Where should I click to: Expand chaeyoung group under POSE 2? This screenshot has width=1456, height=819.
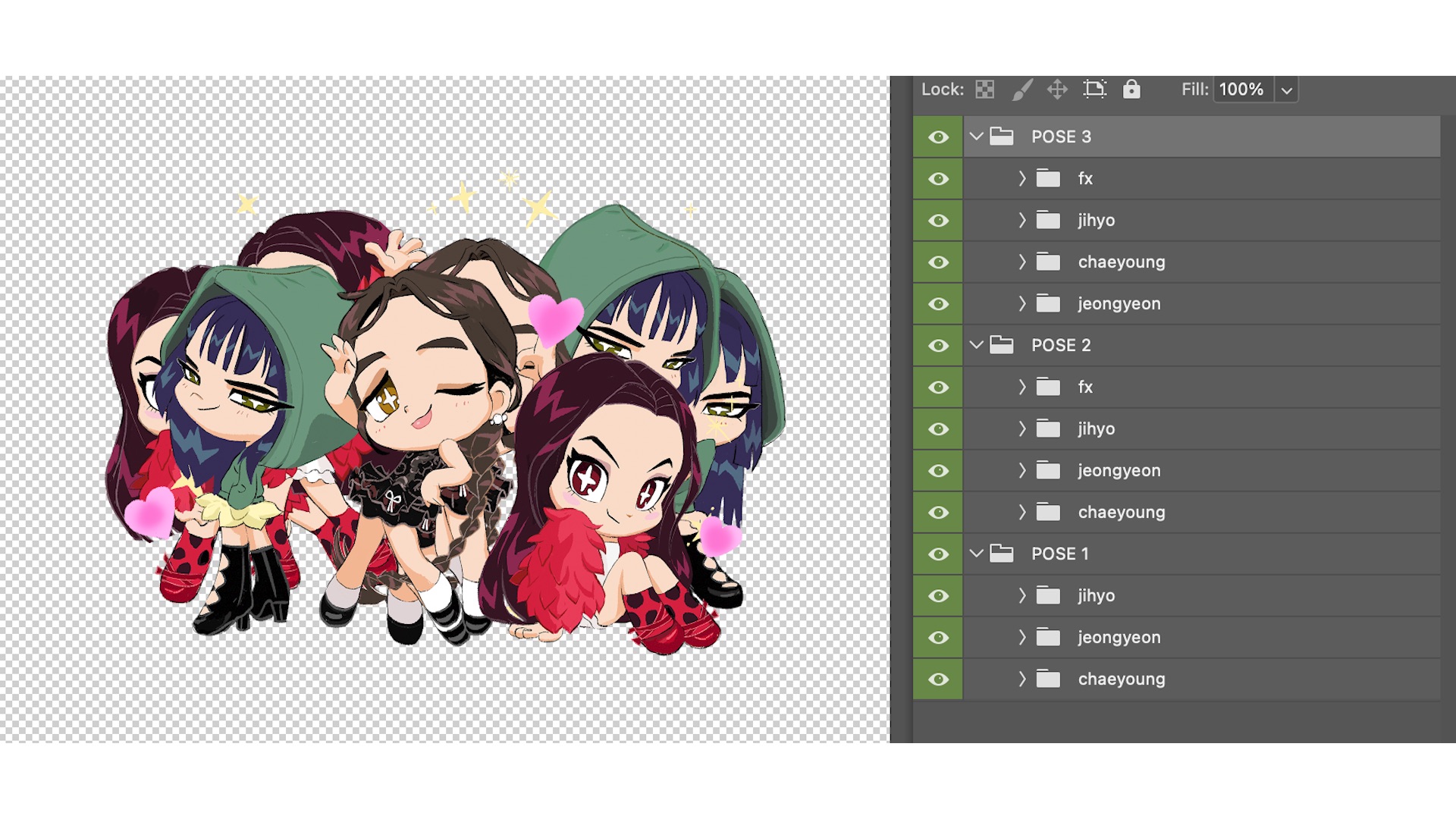1022,512
